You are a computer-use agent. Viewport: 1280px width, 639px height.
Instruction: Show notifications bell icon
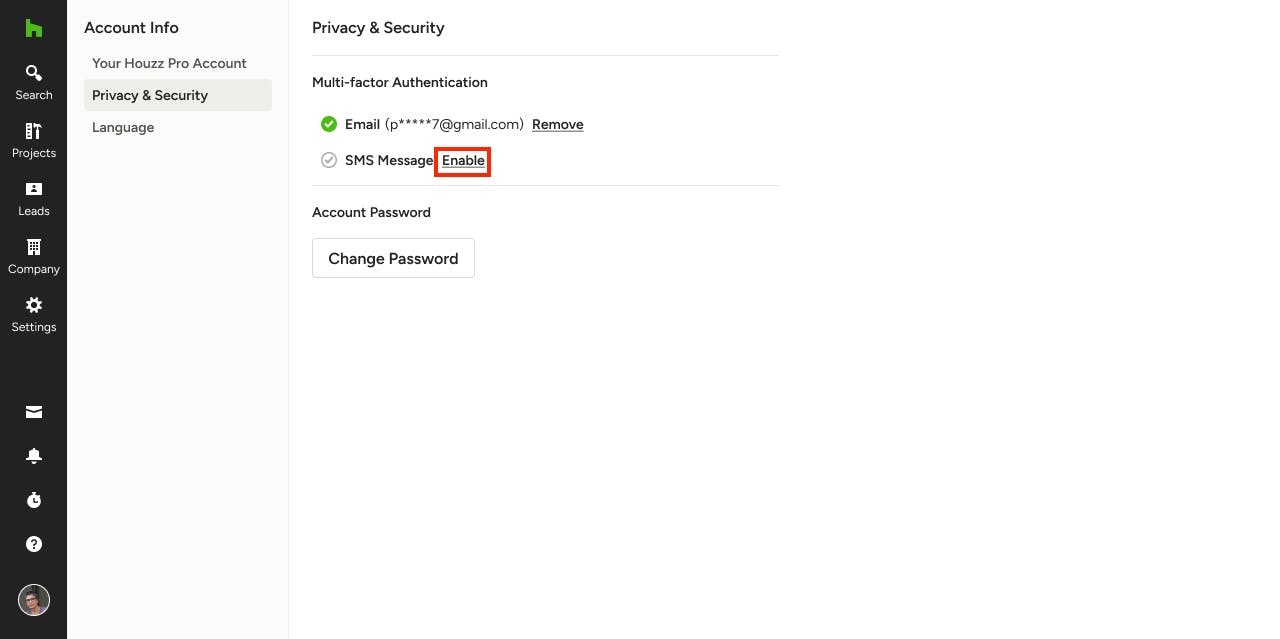[x=33, y=456]
